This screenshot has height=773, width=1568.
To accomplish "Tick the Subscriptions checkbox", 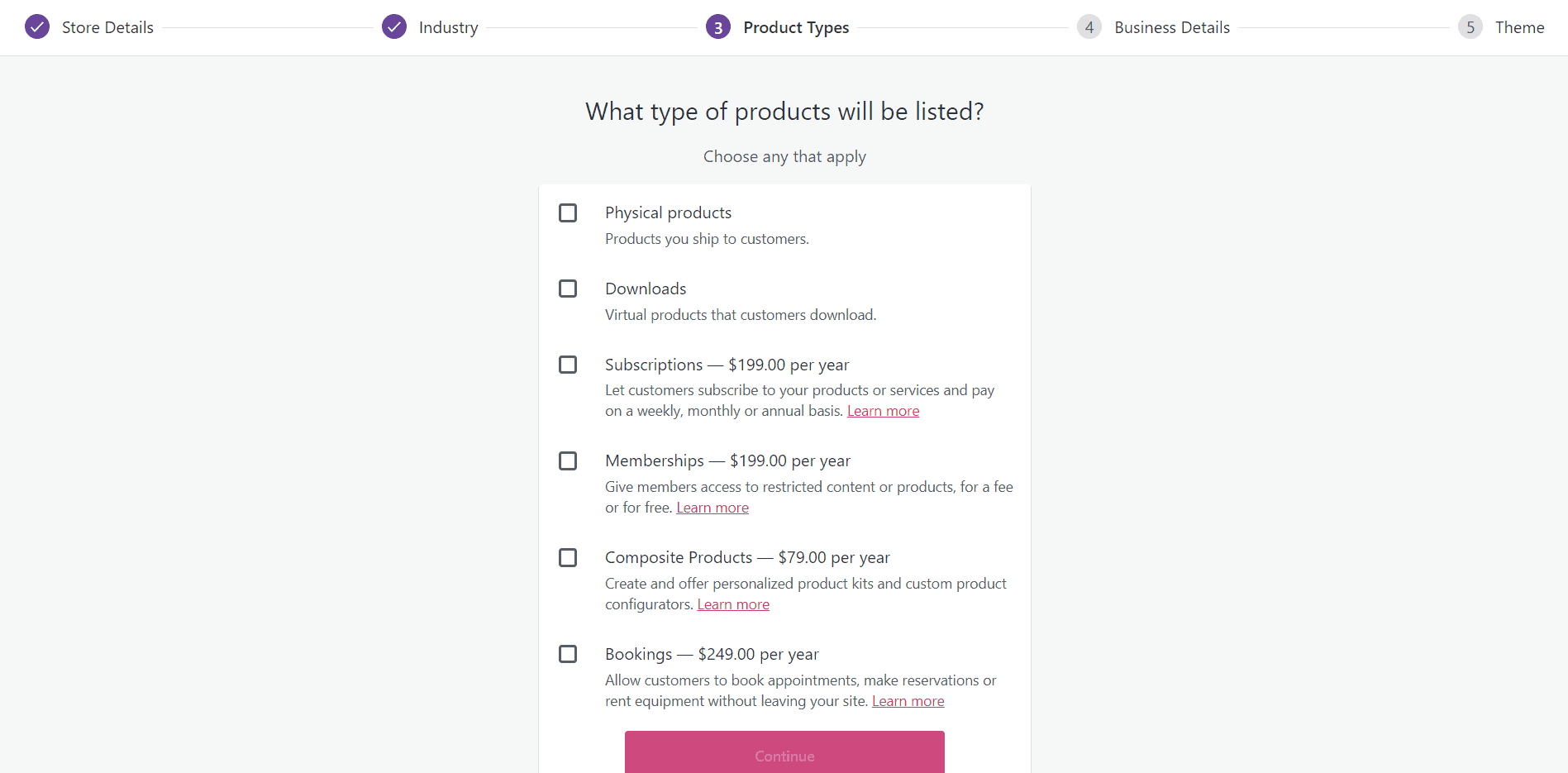I will coord(568,365).
